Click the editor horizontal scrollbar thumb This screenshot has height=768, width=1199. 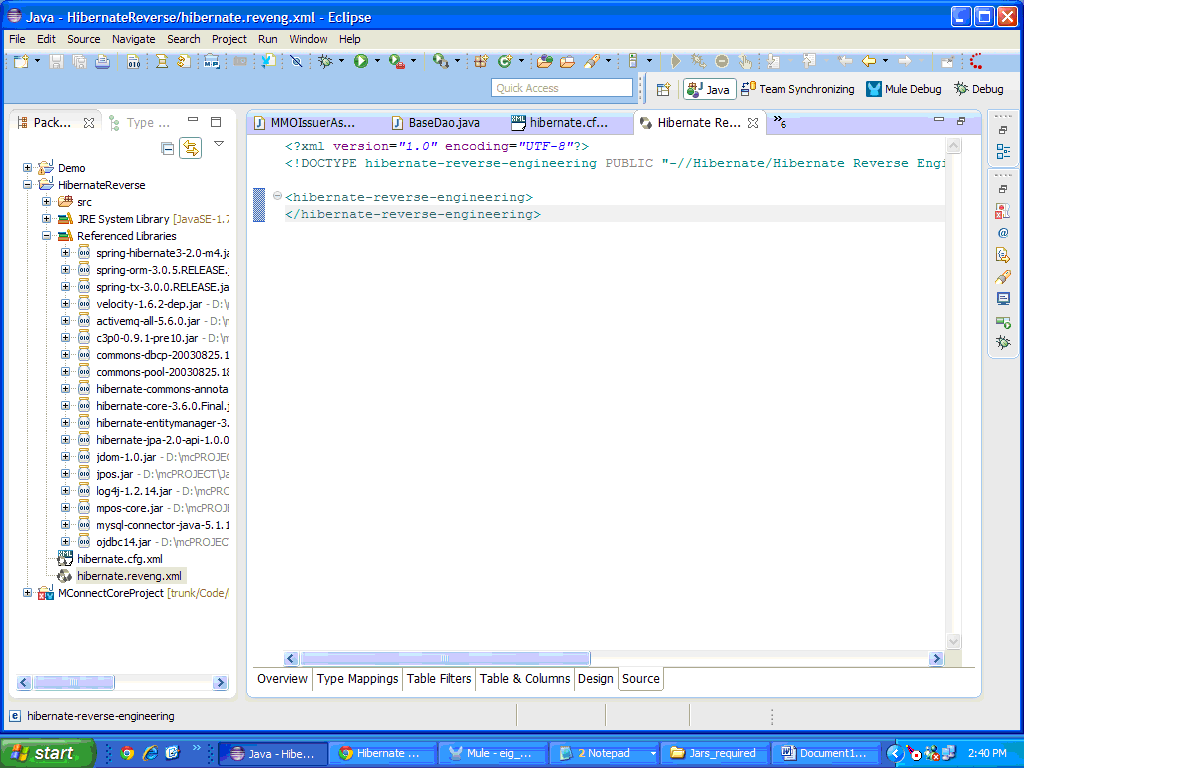coord(445,658)
